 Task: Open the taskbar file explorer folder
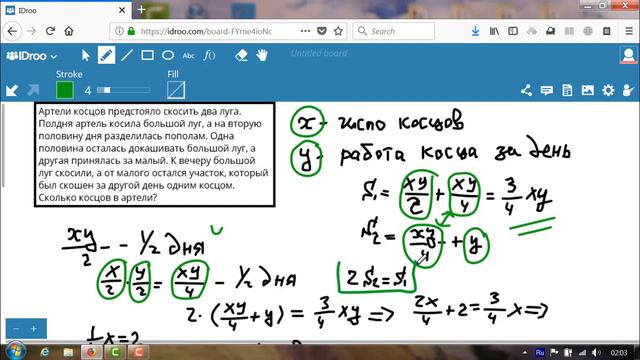68,352
